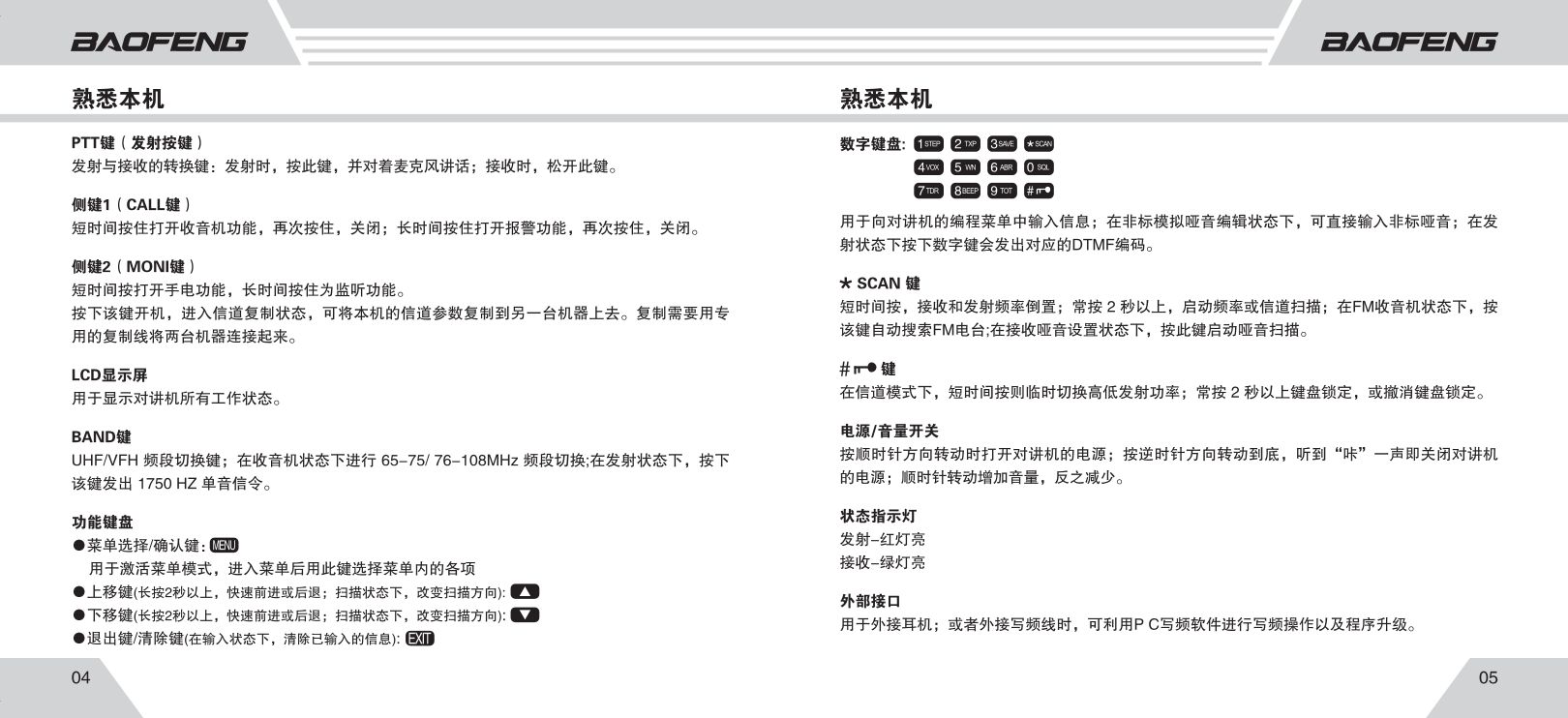This screenshot has height=718, width=1568.
Task: Select the 6 ABR keypad key icon
Action: 1002,167
